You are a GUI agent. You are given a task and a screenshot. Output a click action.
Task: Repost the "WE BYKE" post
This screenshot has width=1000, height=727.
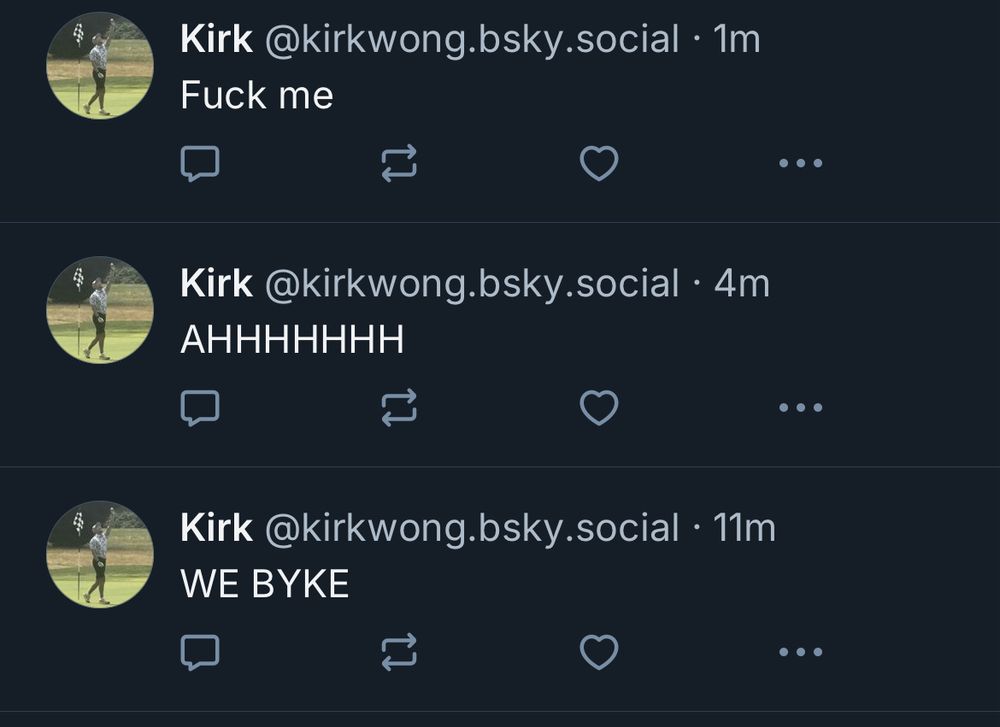[x=399, y=652]
